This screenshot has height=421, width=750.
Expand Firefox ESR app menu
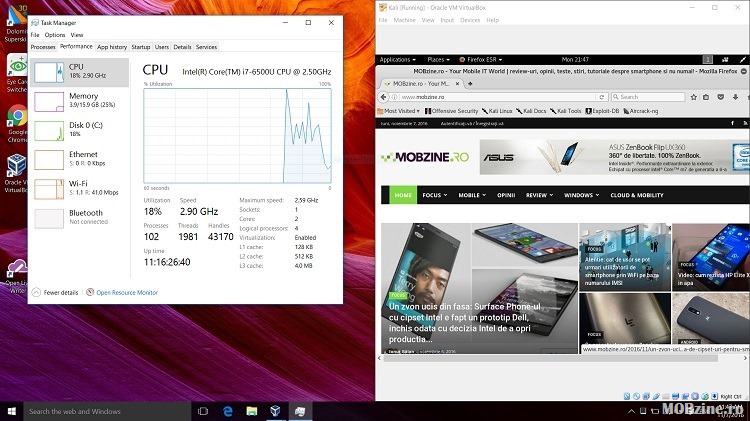[x=481, y=60]
